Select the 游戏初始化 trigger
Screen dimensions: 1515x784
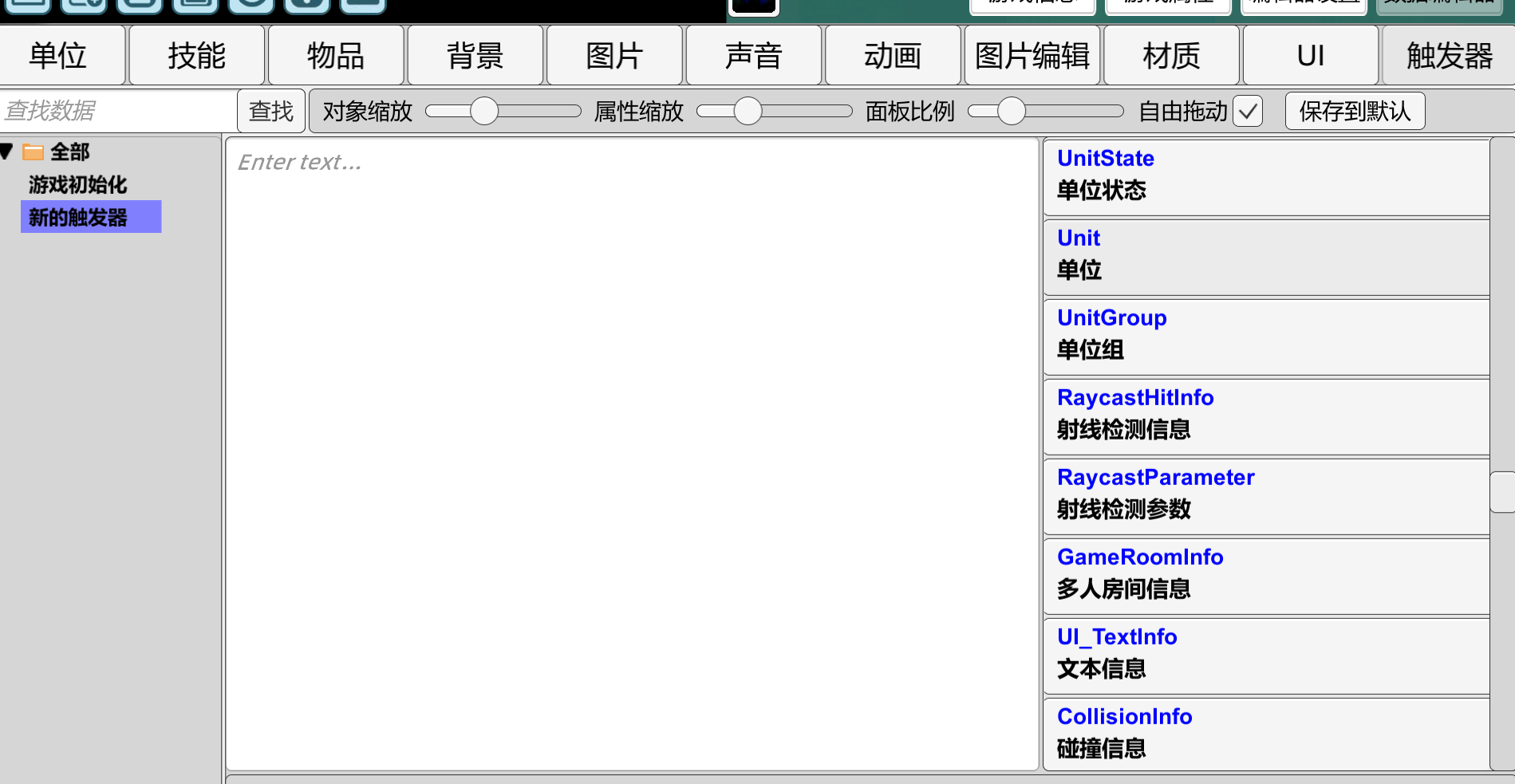(77, 184)
